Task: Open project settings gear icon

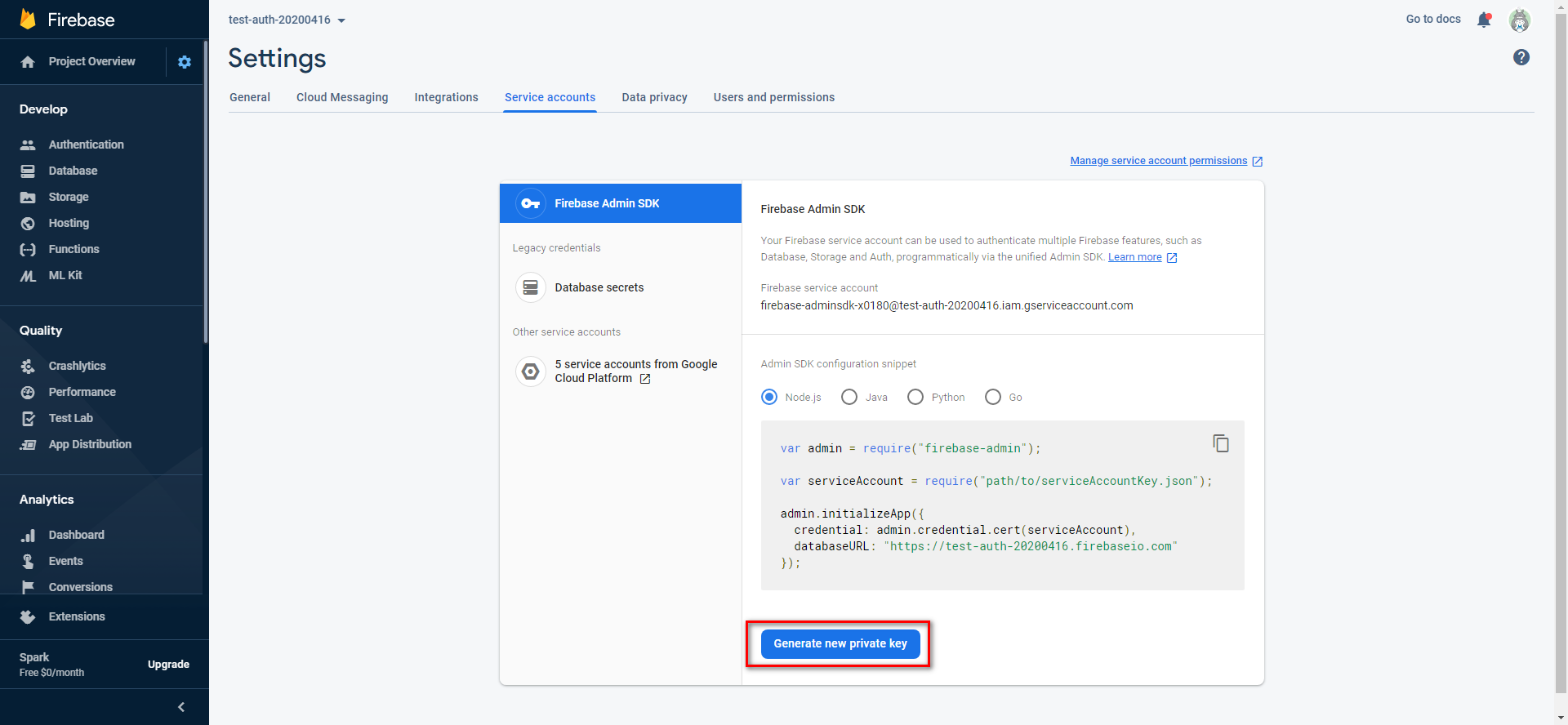Action: (185, 62)
